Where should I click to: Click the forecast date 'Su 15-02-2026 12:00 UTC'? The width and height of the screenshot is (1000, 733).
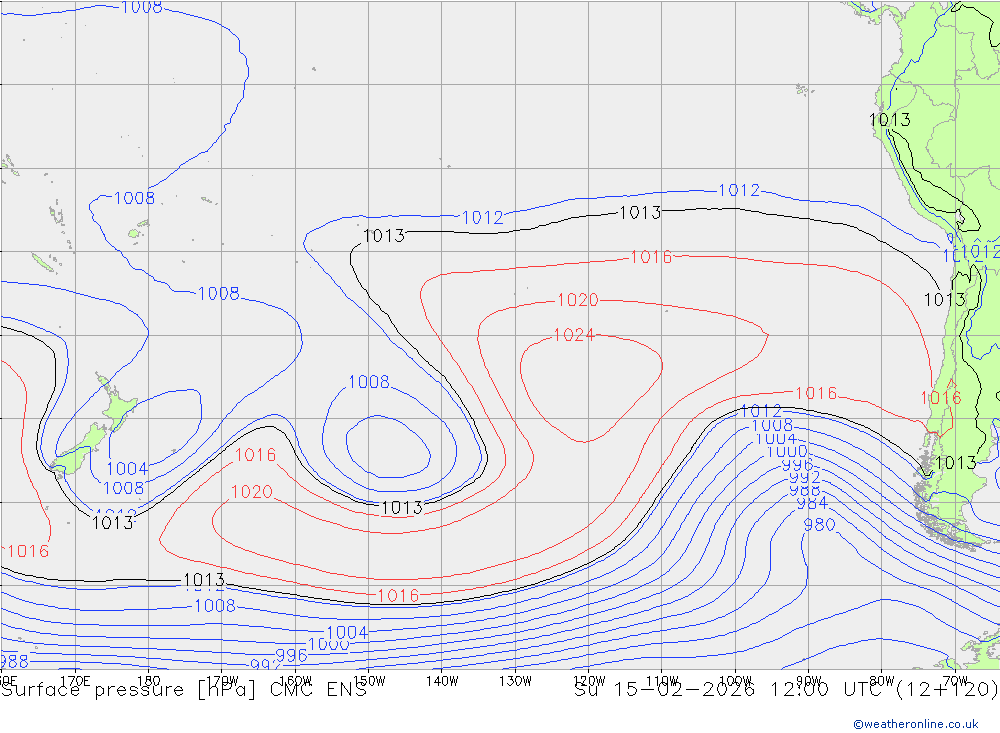tap(732, 690)
